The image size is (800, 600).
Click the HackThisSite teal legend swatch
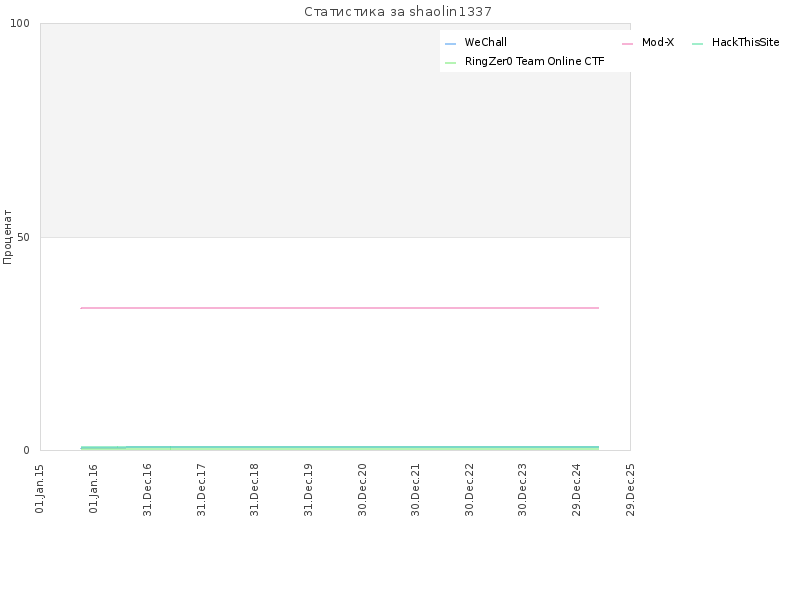click(x=697, y=44)
